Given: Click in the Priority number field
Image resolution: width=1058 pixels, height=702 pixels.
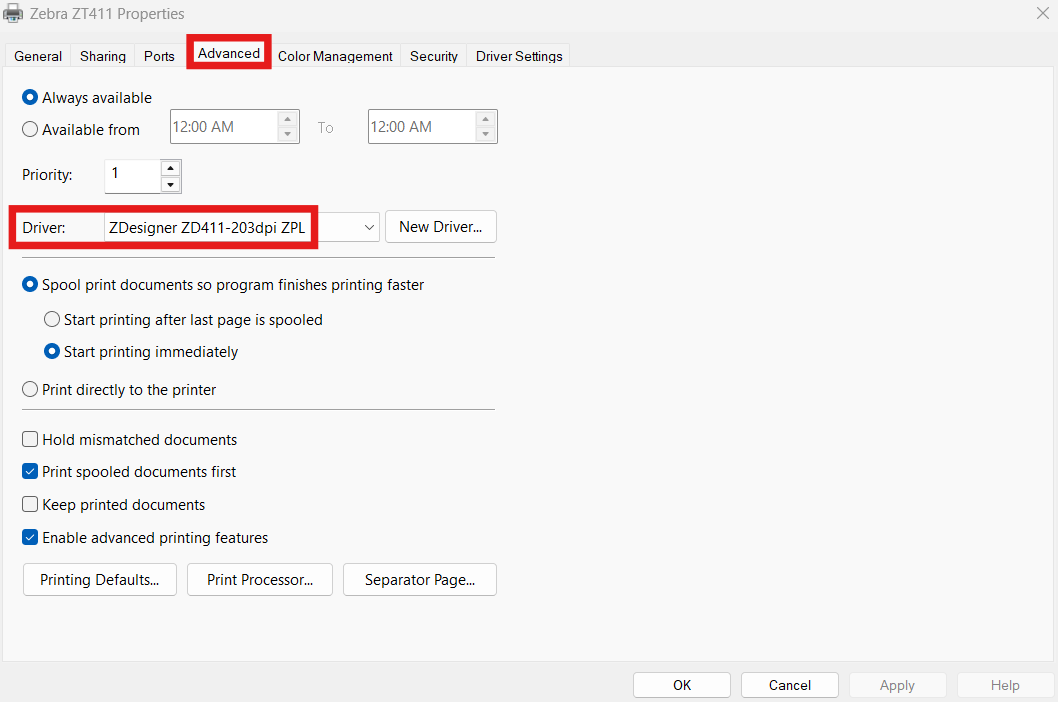Looking at the screenshot, I should coord(131,175).
